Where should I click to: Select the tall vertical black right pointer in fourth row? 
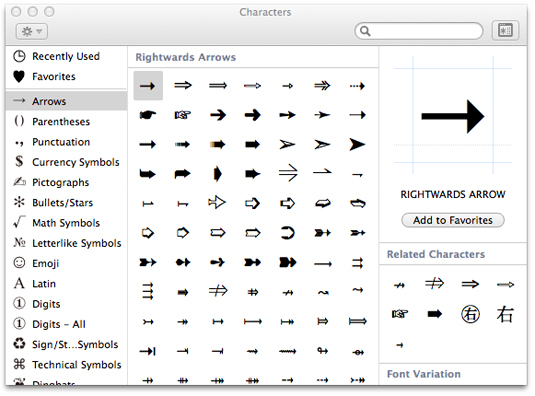click(218, 174)
